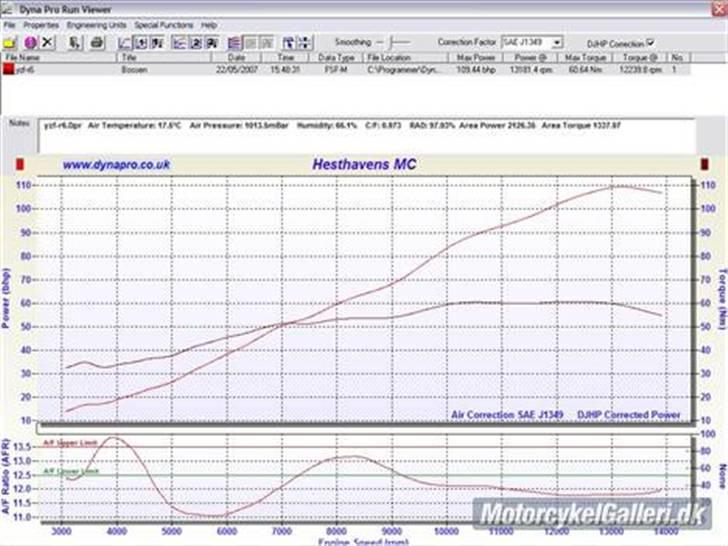Open the Properties menu
Viewport: 728px width, 546px height.
pos(41,25)
